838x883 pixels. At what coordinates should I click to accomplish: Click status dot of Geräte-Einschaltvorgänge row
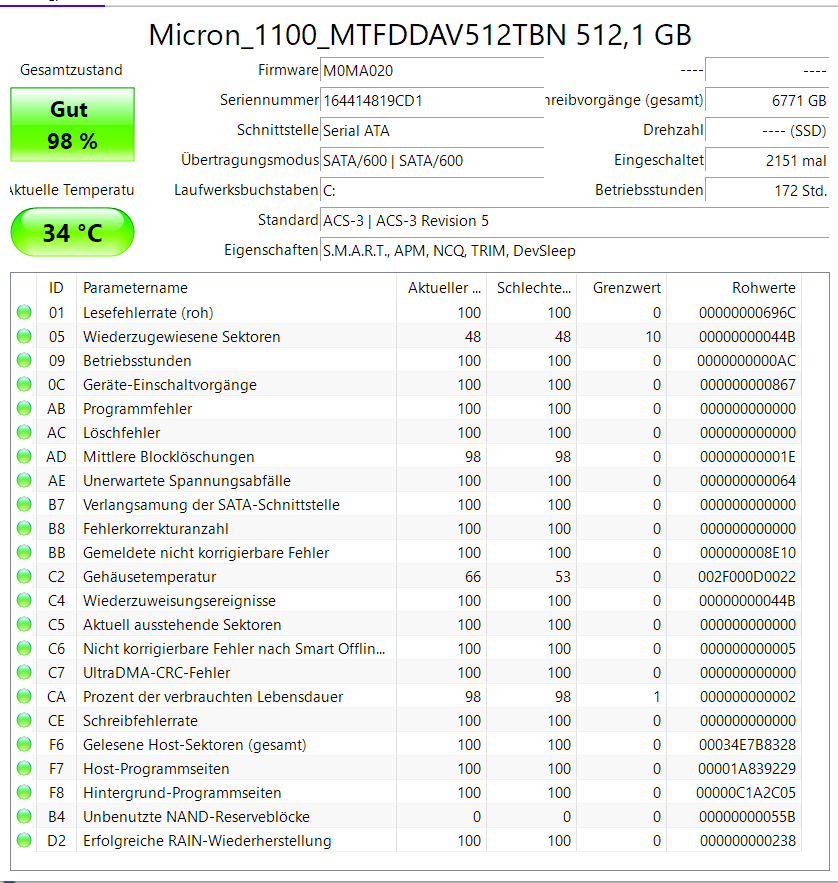(x=24, y=384)
